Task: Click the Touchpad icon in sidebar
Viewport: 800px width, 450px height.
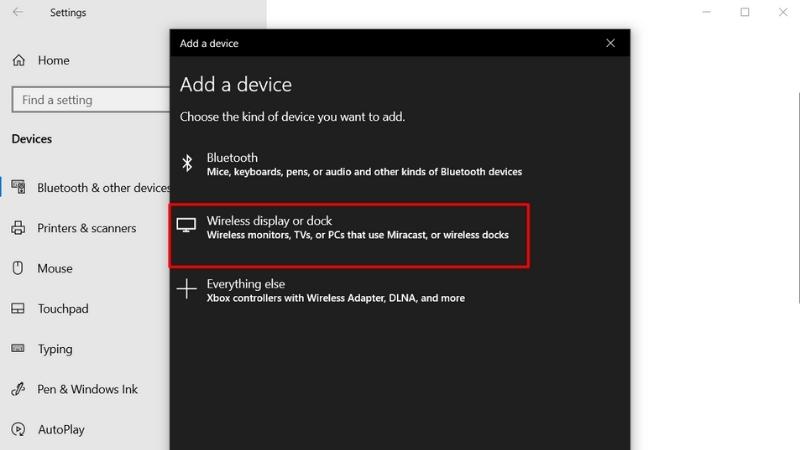Action: click(18, 308)
